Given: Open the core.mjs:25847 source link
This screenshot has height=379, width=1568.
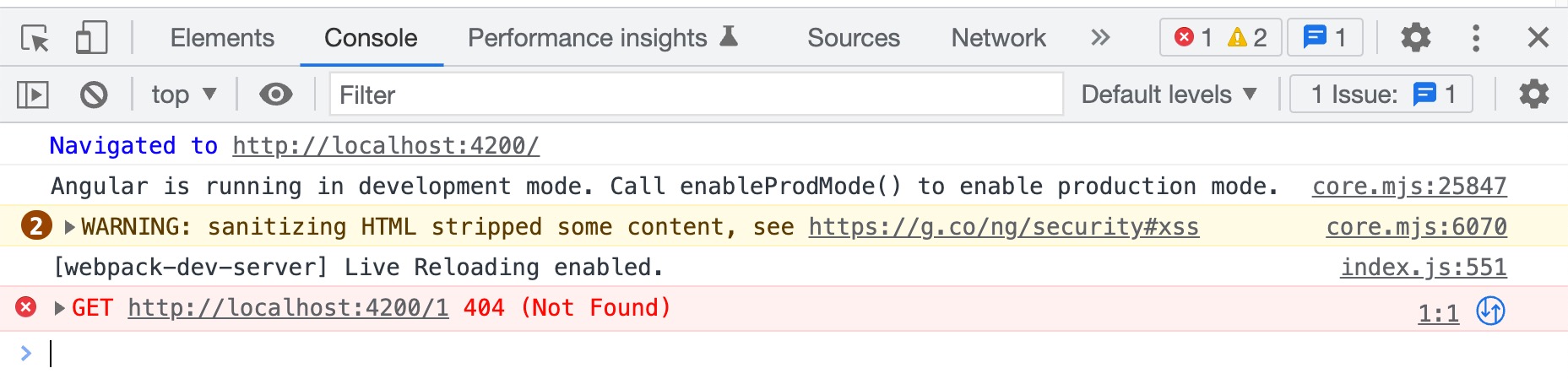Looking at the screenshot, I should [1408, 187].
